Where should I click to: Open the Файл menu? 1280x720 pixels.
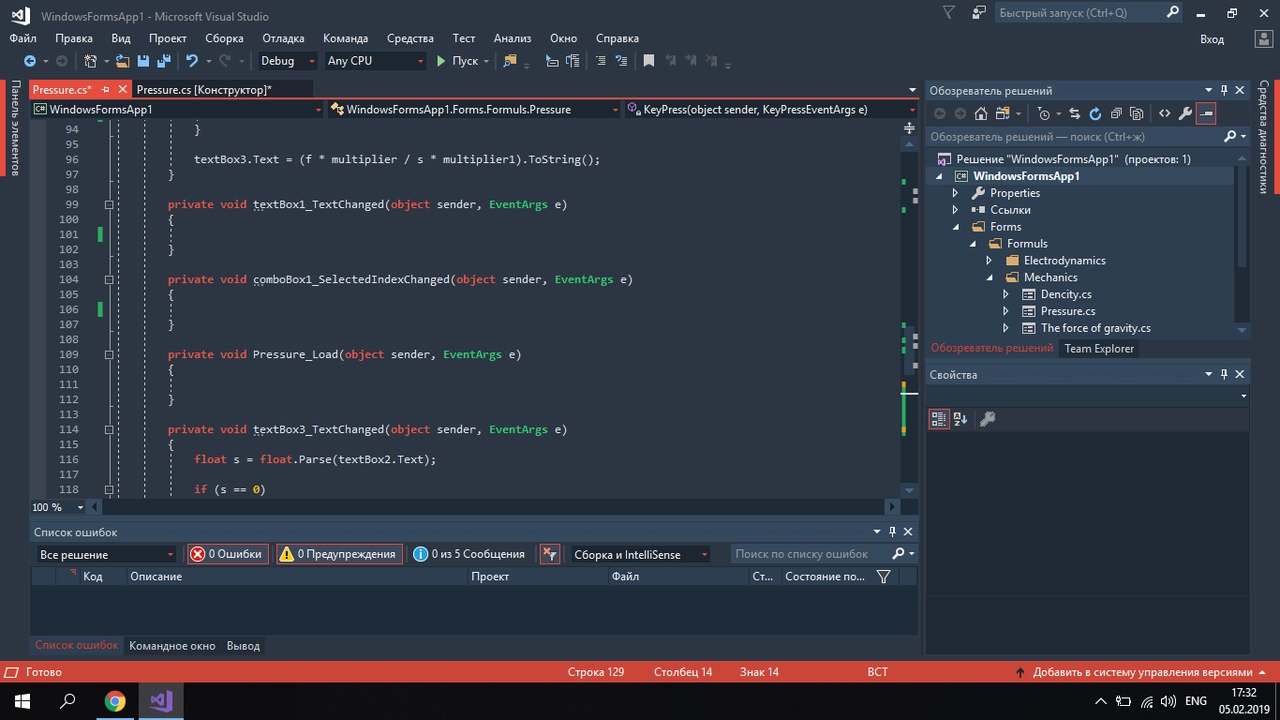23,38
